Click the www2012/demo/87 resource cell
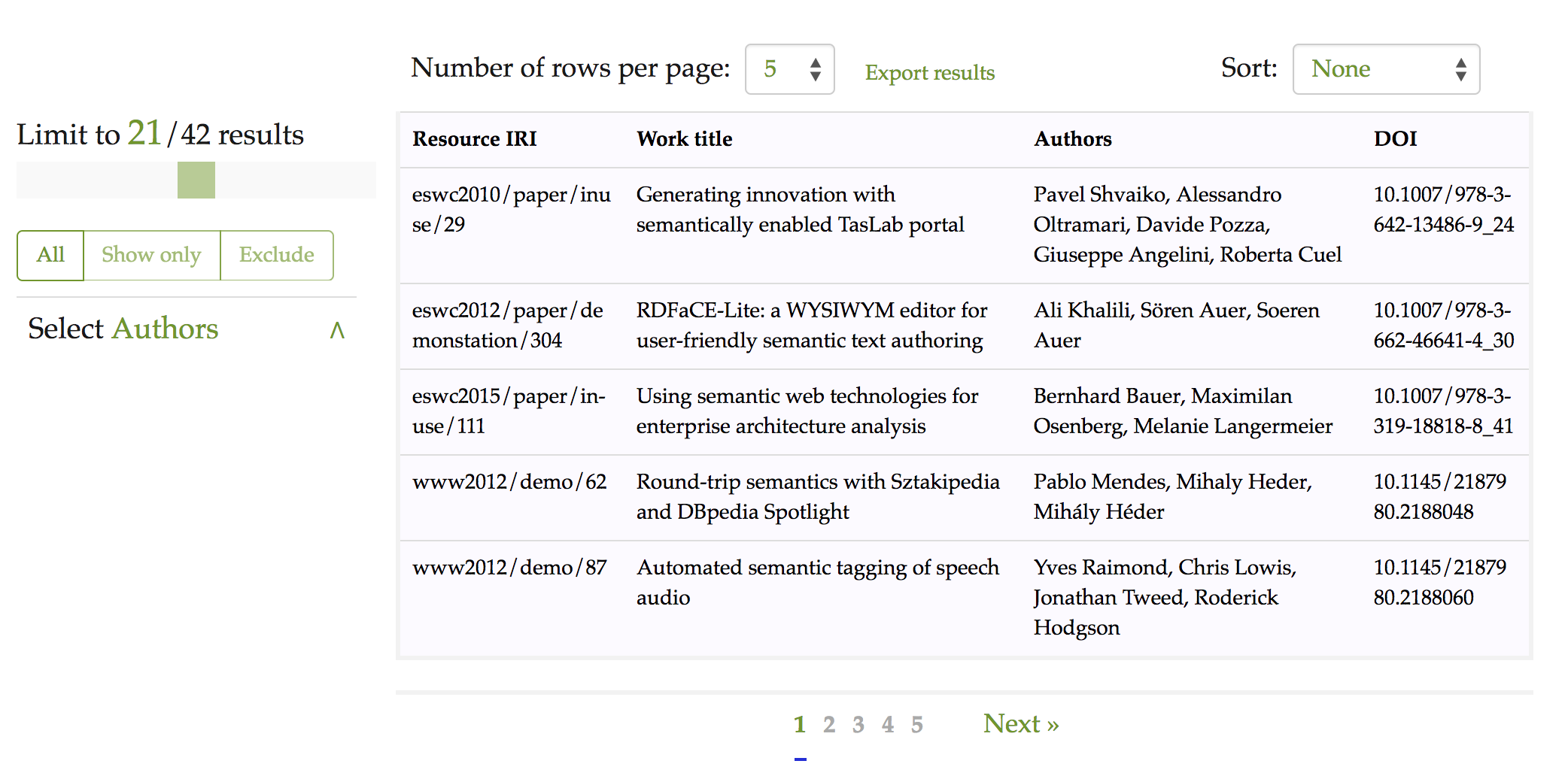Screen dimensions: 1568x776 pyautogui.click(x=509, y=568)
